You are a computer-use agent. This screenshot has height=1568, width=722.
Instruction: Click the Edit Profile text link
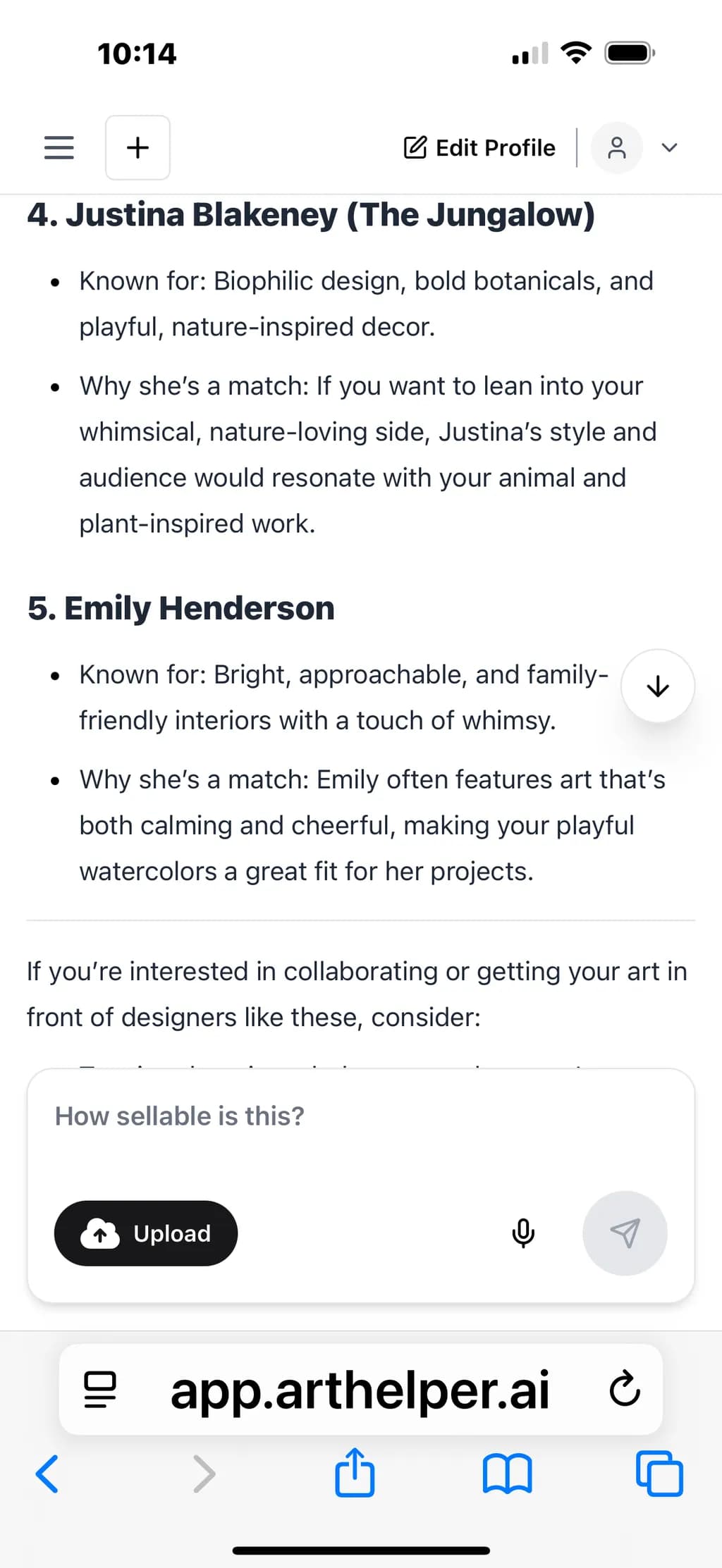click(496, 148)
